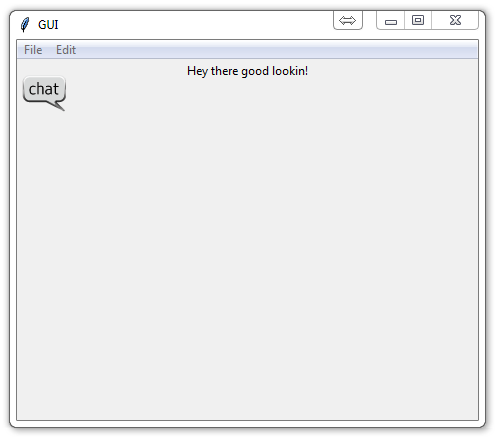The height and width of the screenshot is (440, 500).
Task: Minimize the GUI window
Action: pyautogui.click(x=391, y=21)
